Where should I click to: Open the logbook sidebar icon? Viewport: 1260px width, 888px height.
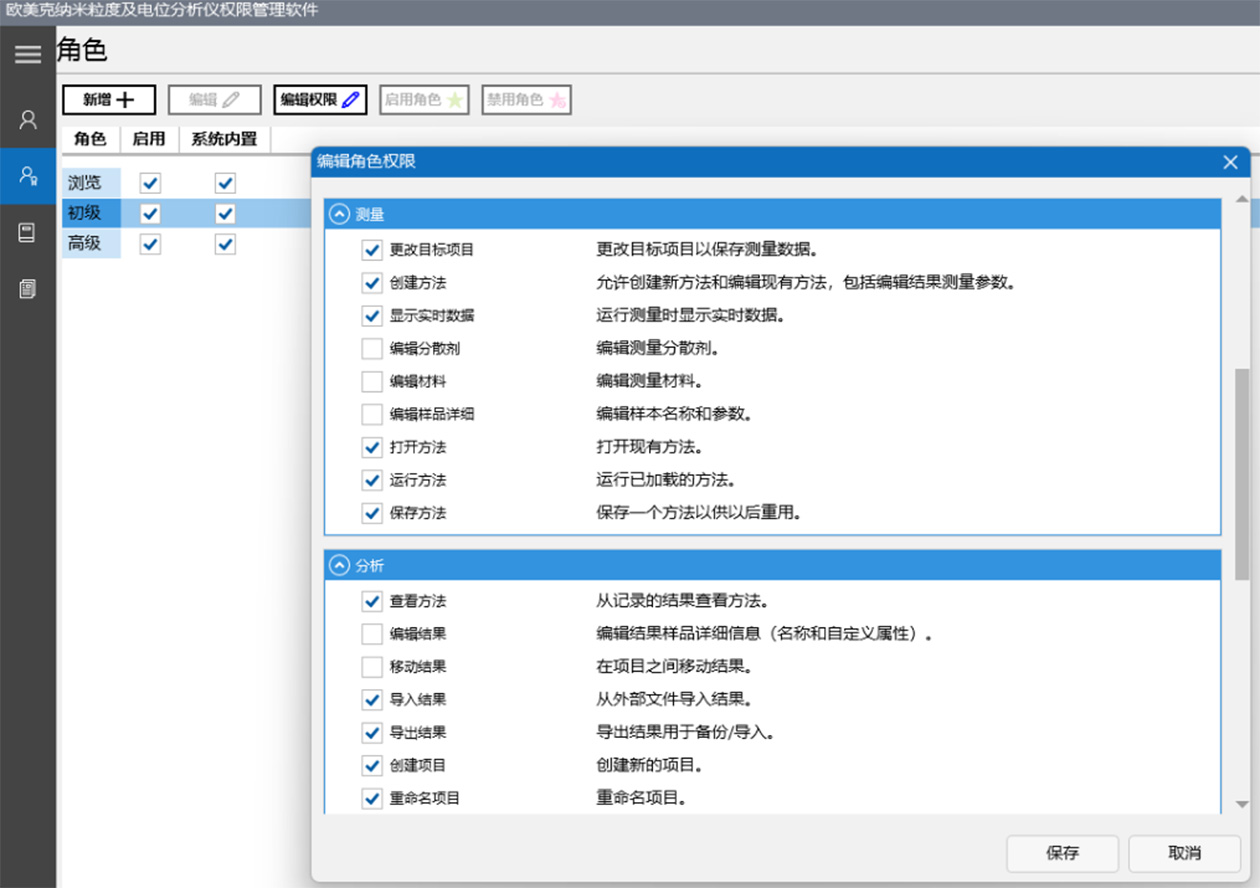coord(27,233)
